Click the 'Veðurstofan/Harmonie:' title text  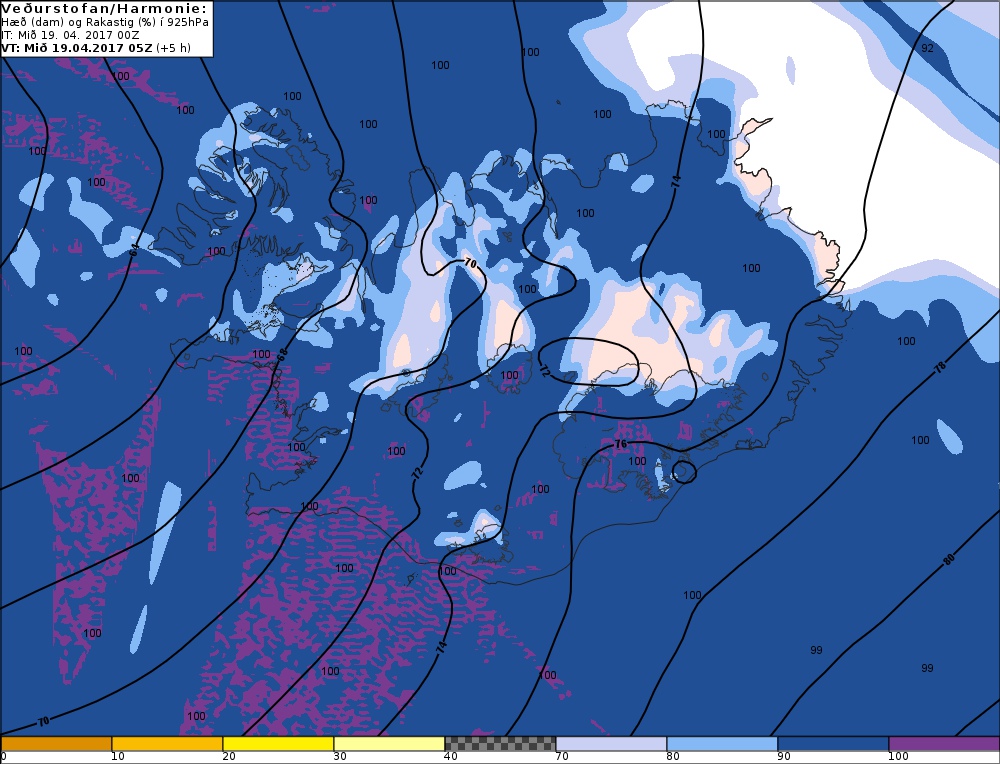pos(105,8)
